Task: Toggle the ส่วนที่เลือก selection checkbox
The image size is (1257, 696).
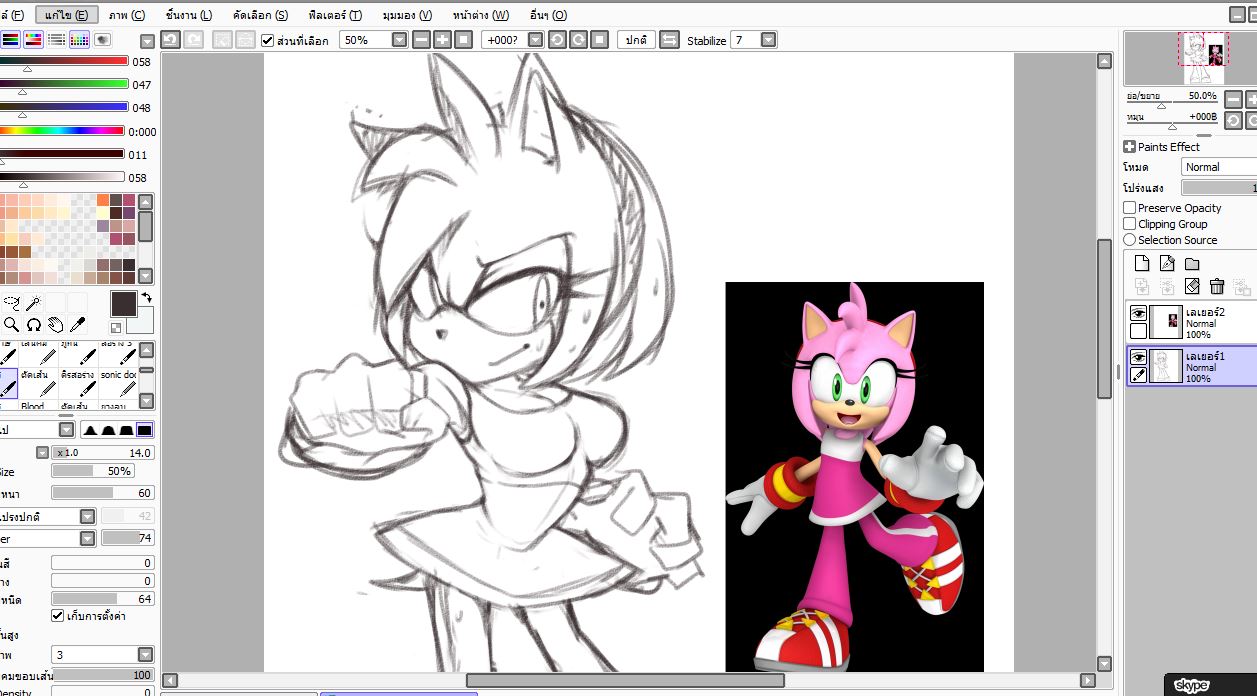Action: click(267, 40)
